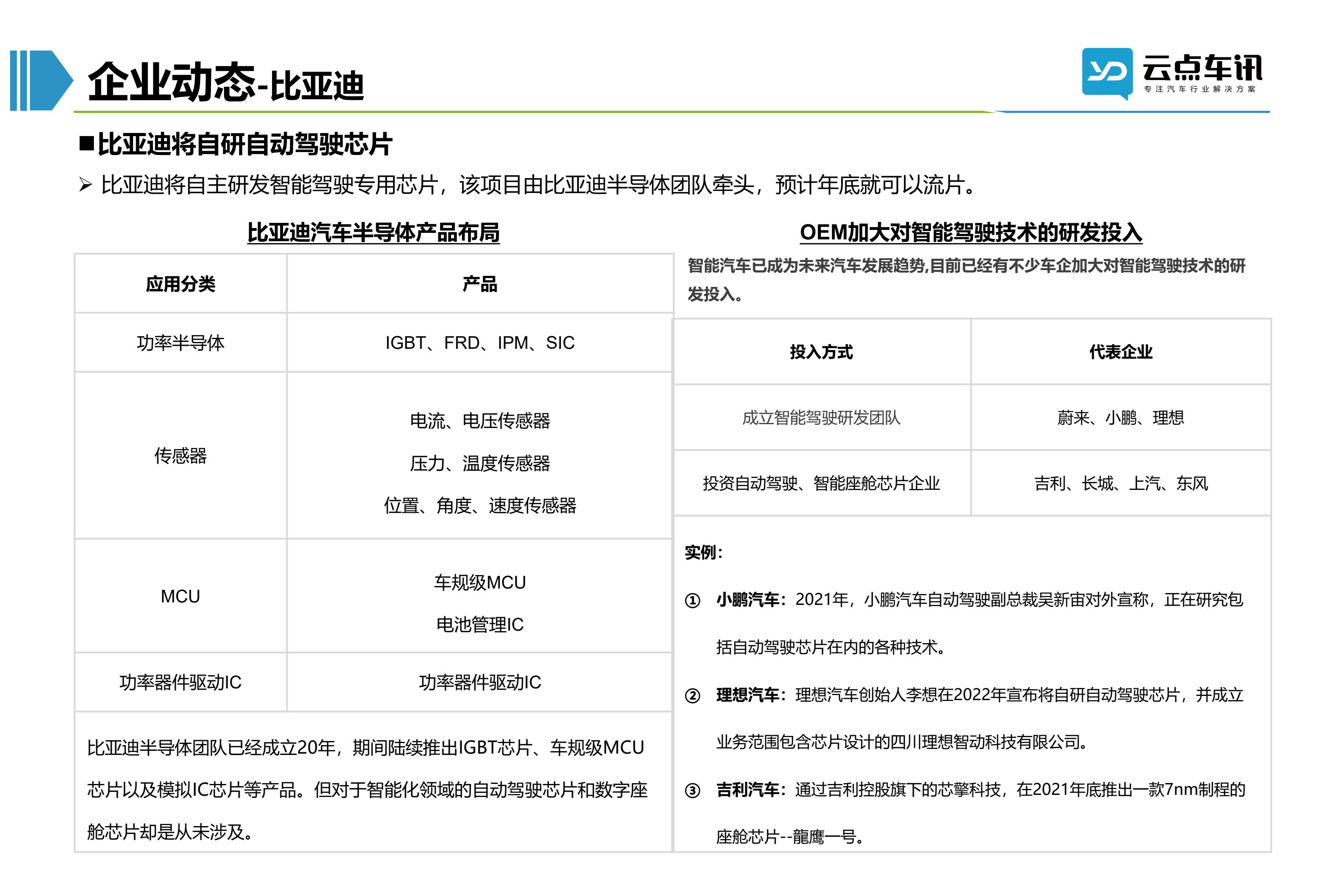Click the blue arrow title marker icon
Image resolution: width=1344 pixels, height=896 pixels.
coord(41,80)
